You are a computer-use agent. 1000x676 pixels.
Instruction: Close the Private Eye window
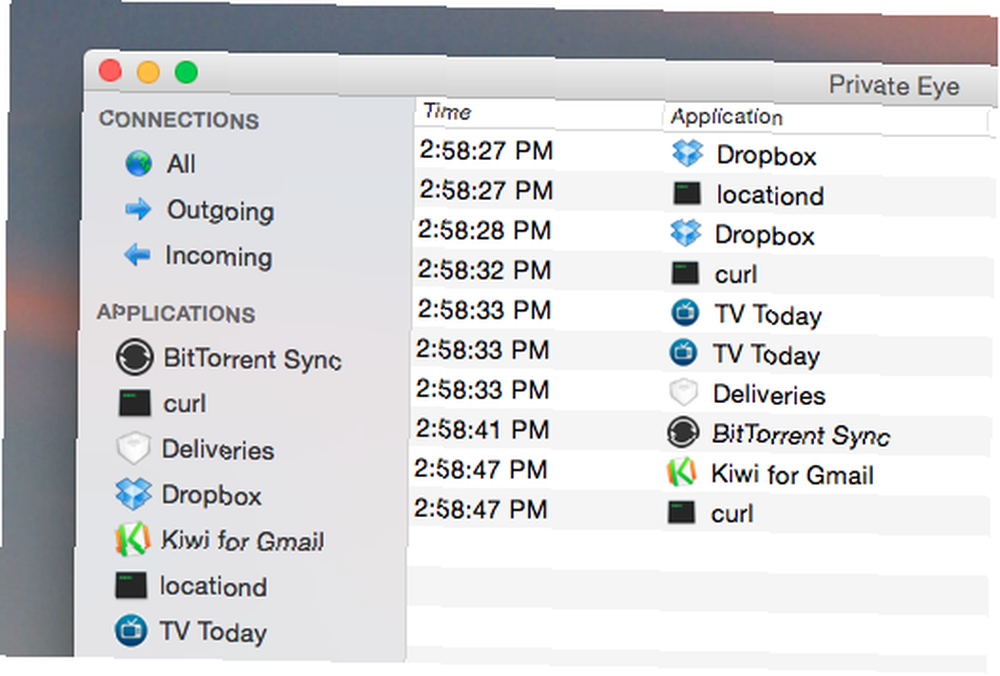click(x=110, y=70)
